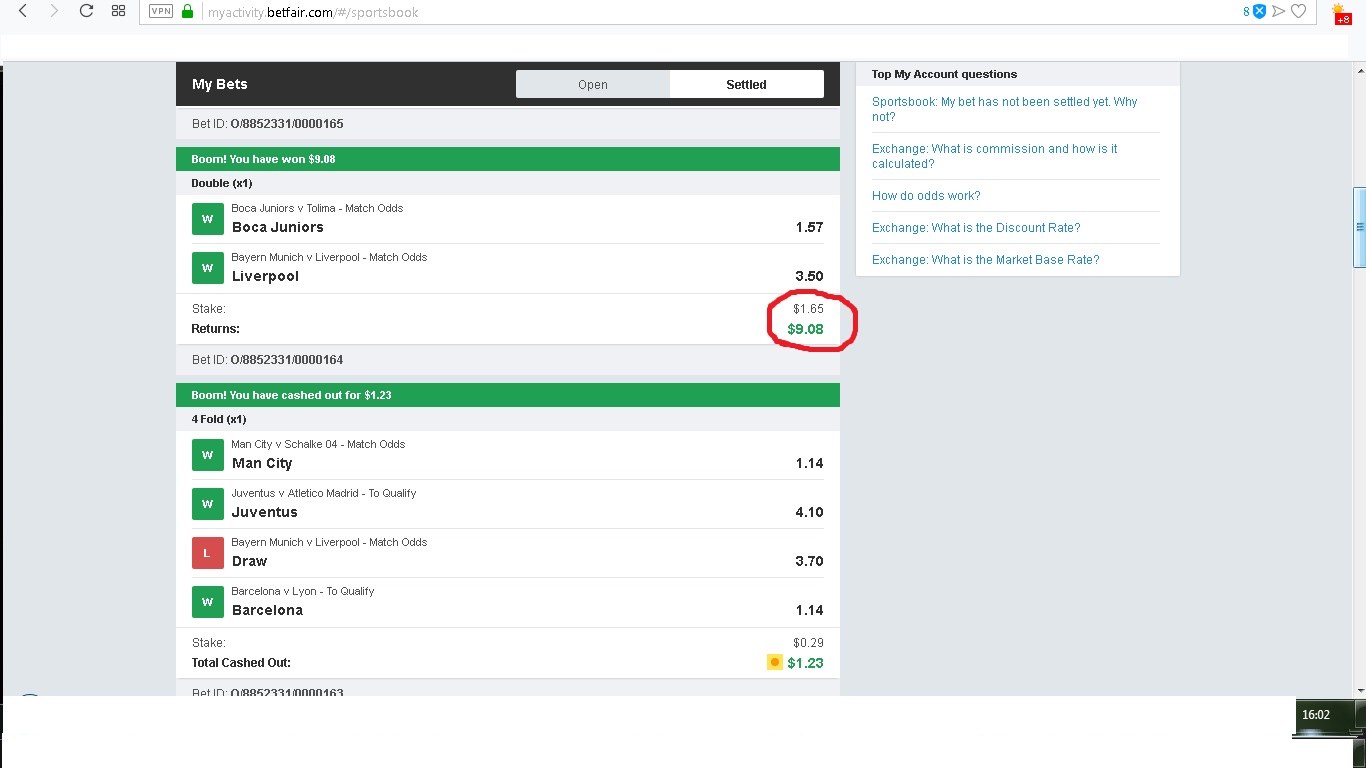Click the Draw selection name

[249, 561]
